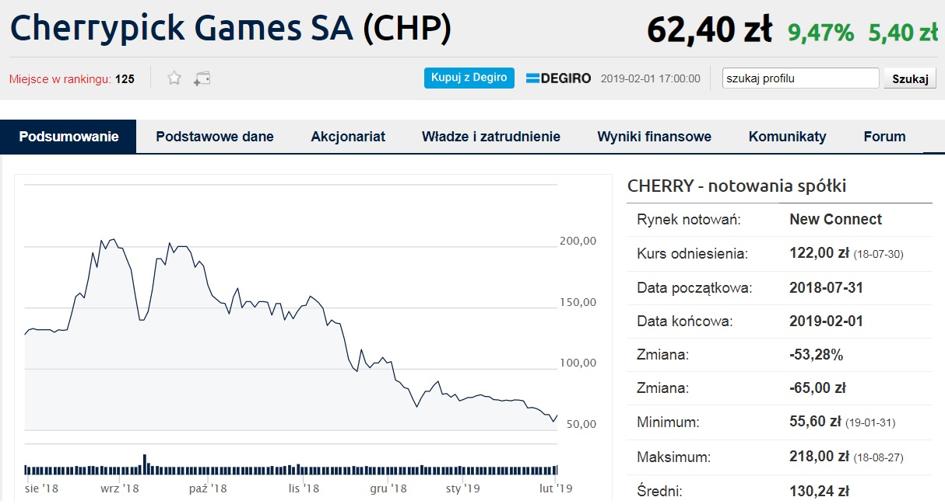This screenshot has width=945, height=504.
Task: Switch to the Forum tab
Action: (x=884, y=137)
